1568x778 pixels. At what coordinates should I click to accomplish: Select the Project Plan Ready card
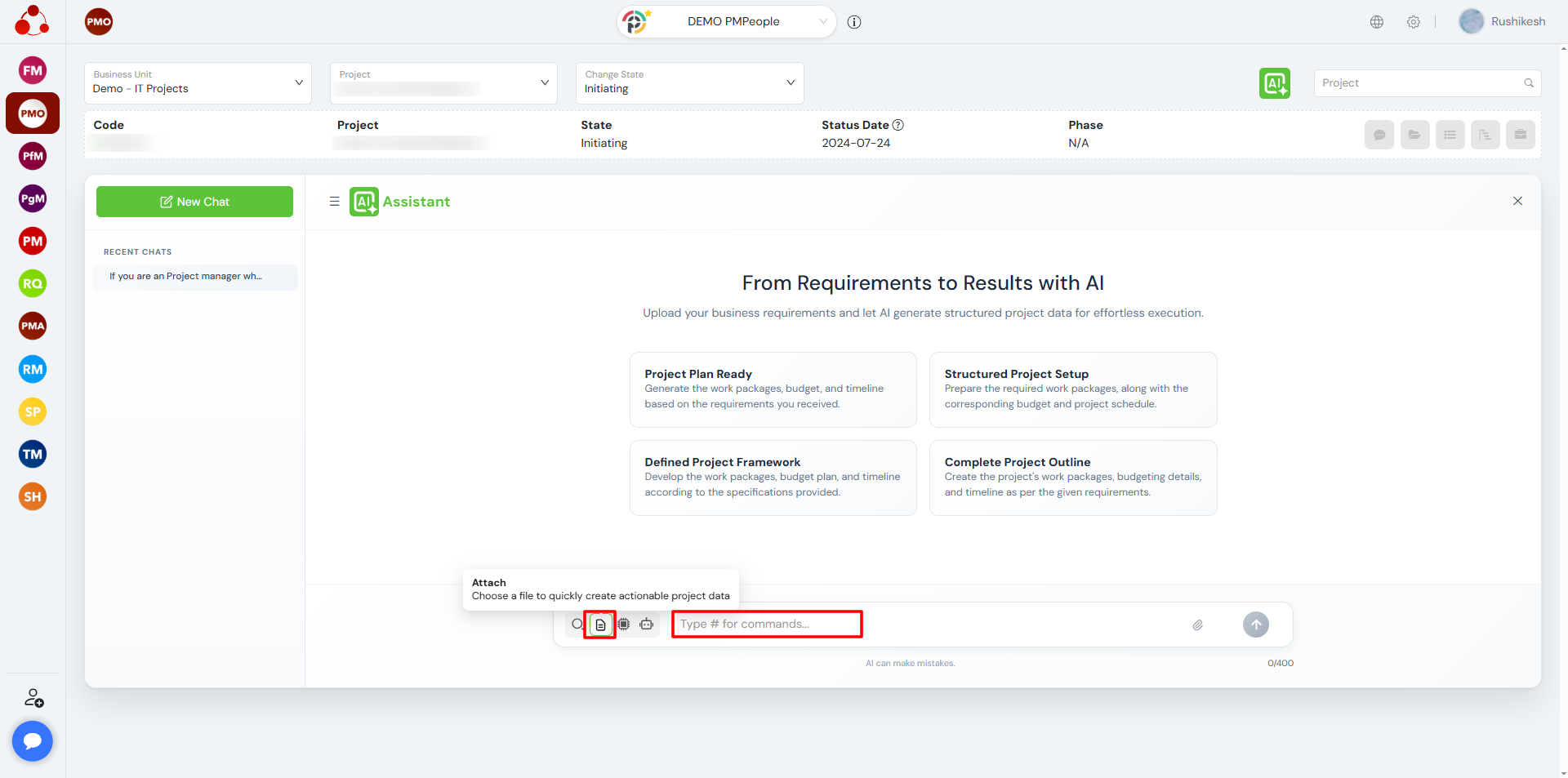(x=773, y=389)
